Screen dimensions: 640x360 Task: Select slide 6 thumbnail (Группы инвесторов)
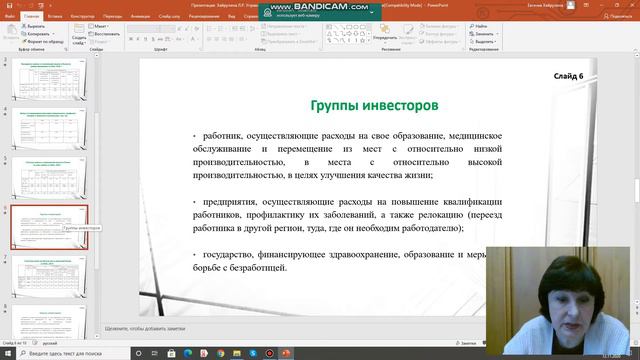pos(49,227)
